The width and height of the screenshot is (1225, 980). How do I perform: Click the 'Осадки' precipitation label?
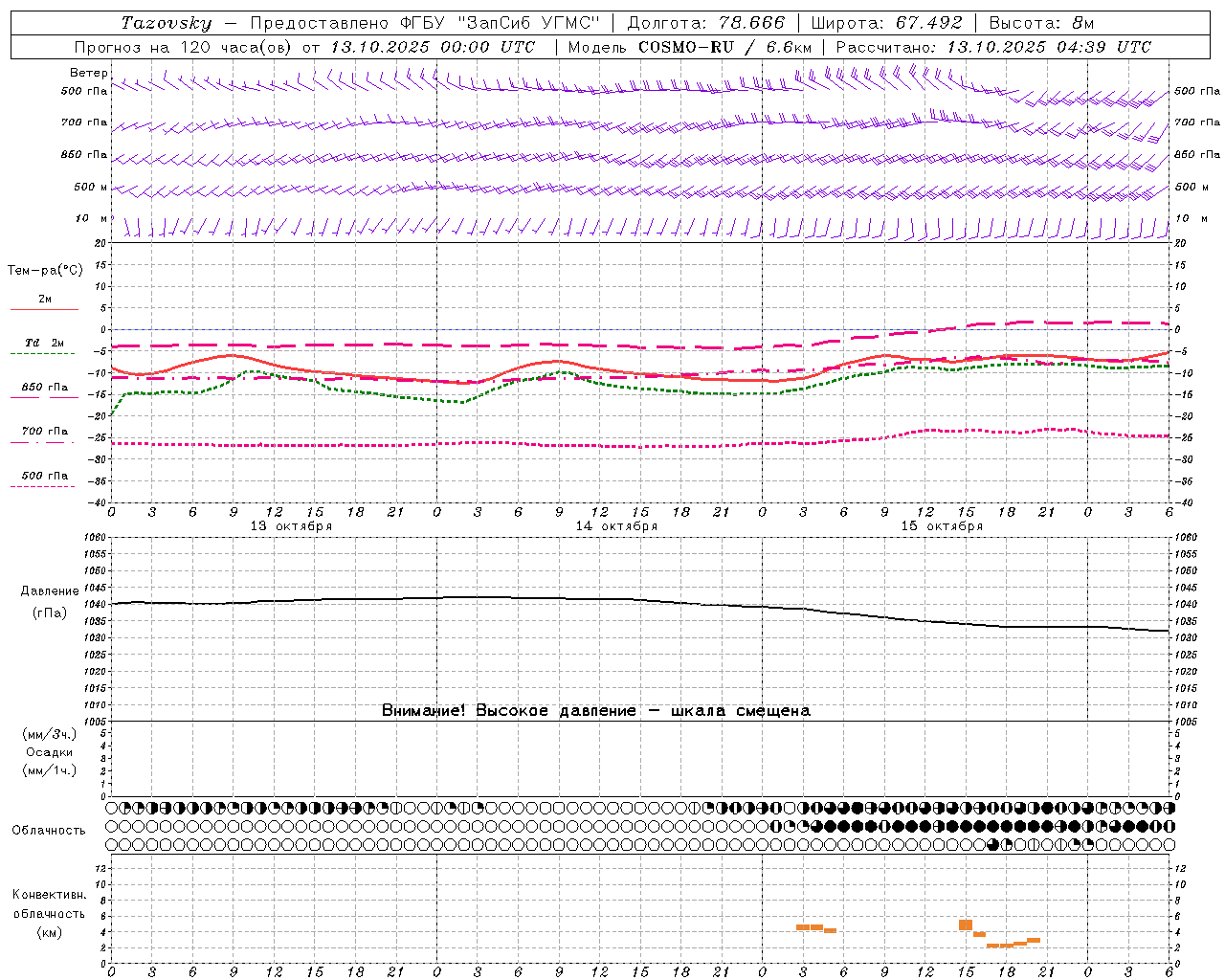tap(49, 752)
